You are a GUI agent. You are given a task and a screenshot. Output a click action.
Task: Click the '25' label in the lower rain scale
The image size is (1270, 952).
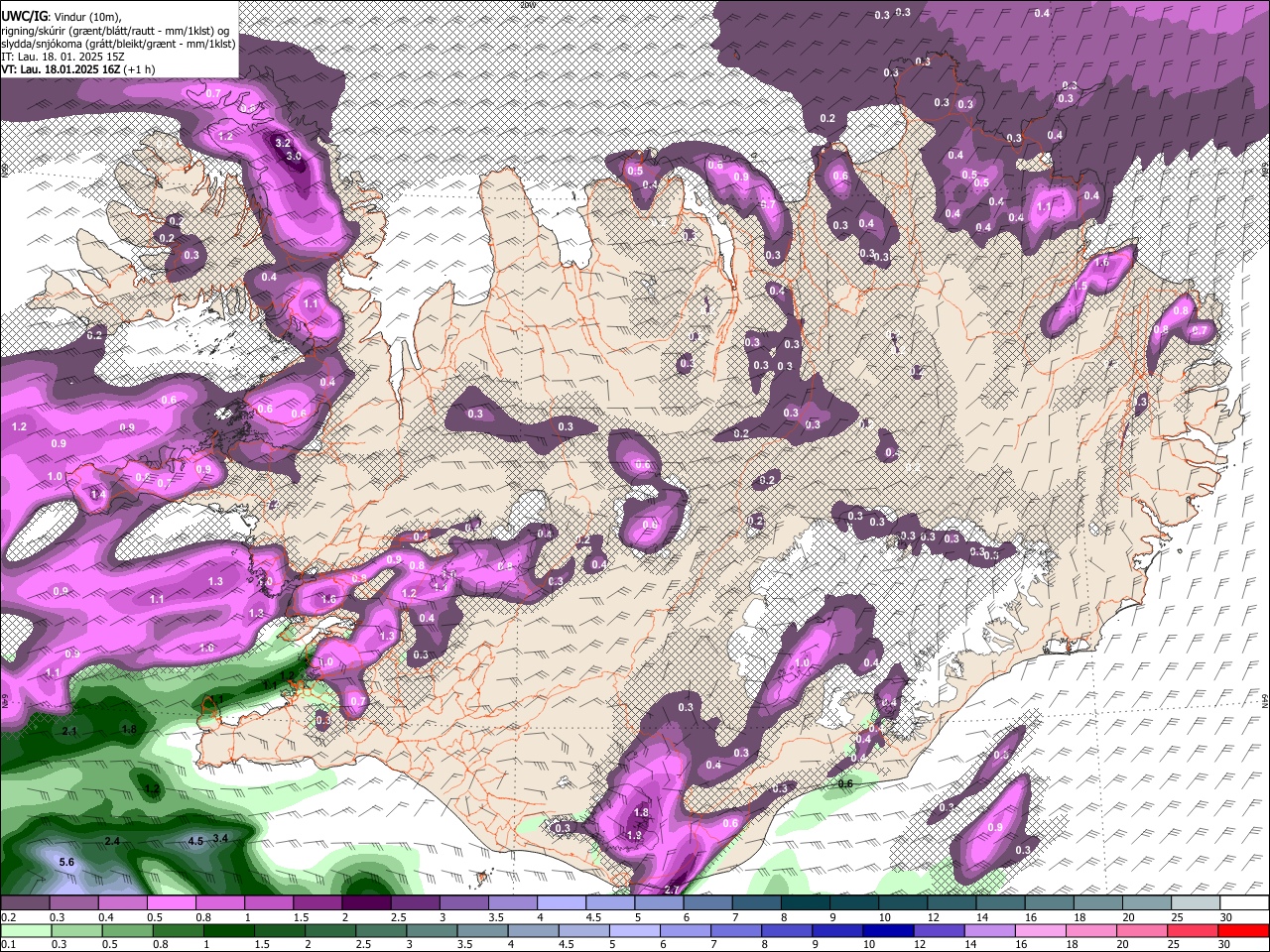tap(1174, 944)
